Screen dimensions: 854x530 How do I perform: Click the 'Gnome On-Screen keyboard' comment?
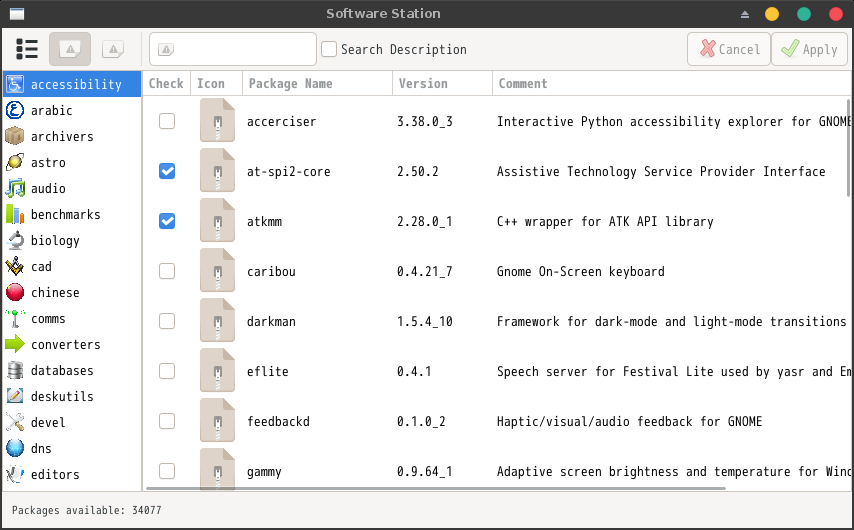[581, 271]
